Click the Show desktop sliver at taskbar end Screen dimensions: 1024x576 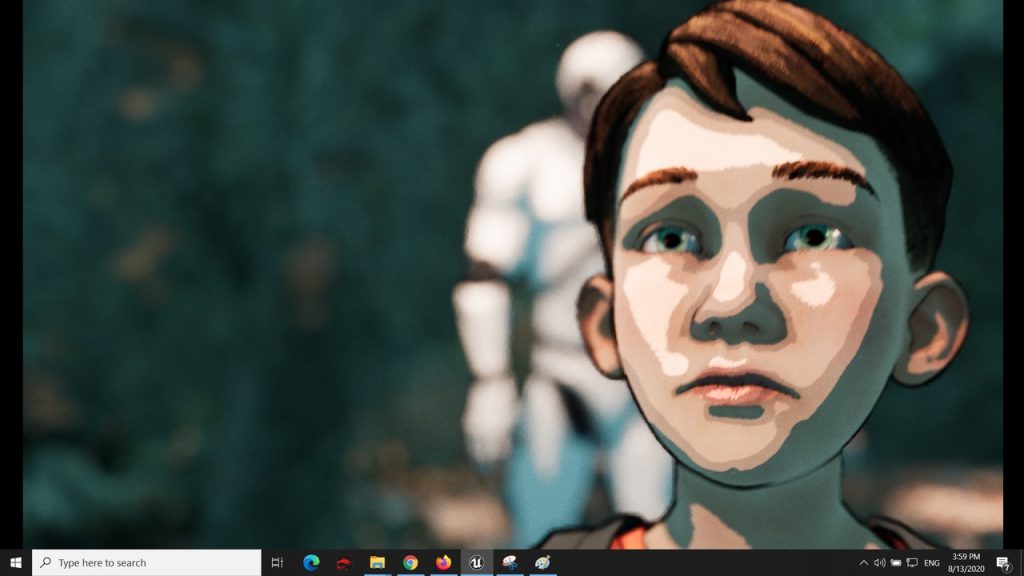pos(1021,563)
